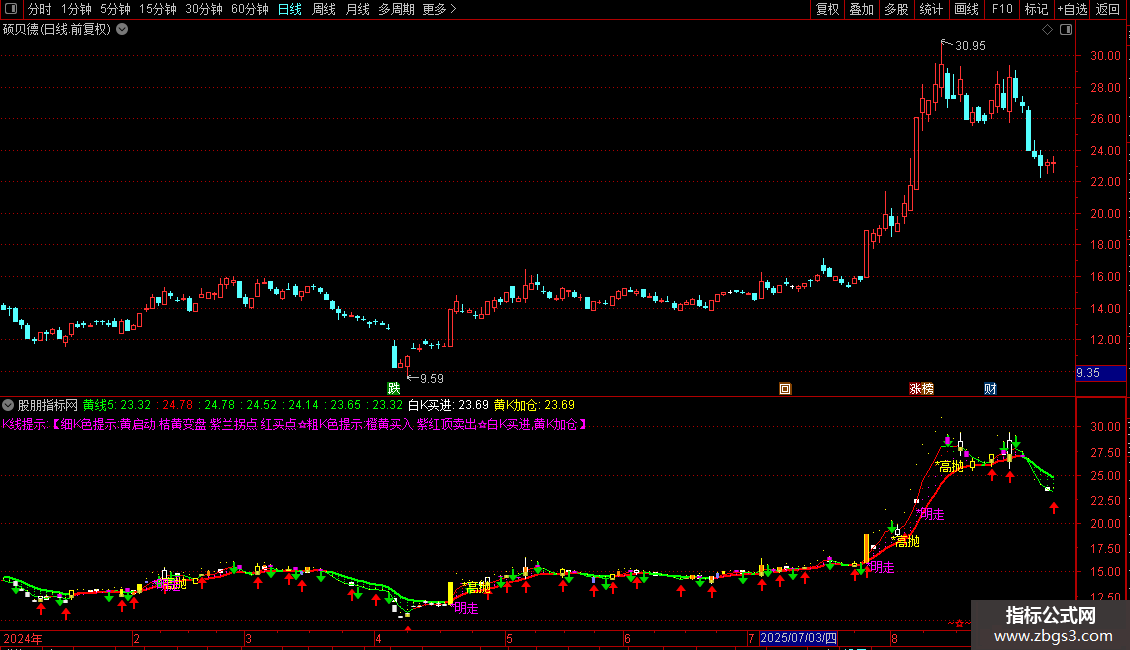Click the 2025/07/03/四 date label
The height and width of the screenshot is (650, 1130).
pos(798,638)
